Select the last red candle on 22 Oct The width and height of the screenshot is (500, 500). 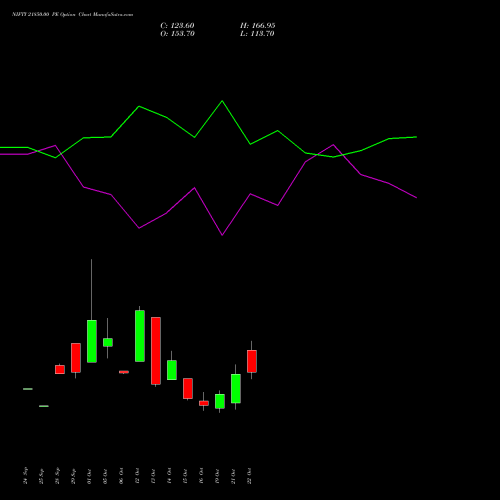pyautogui.click(x=252, y=361)
